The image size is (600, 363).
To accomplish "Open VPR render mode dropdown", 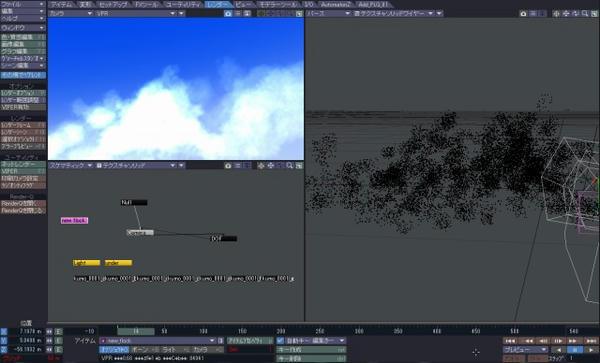I will [x=136, y=13].
